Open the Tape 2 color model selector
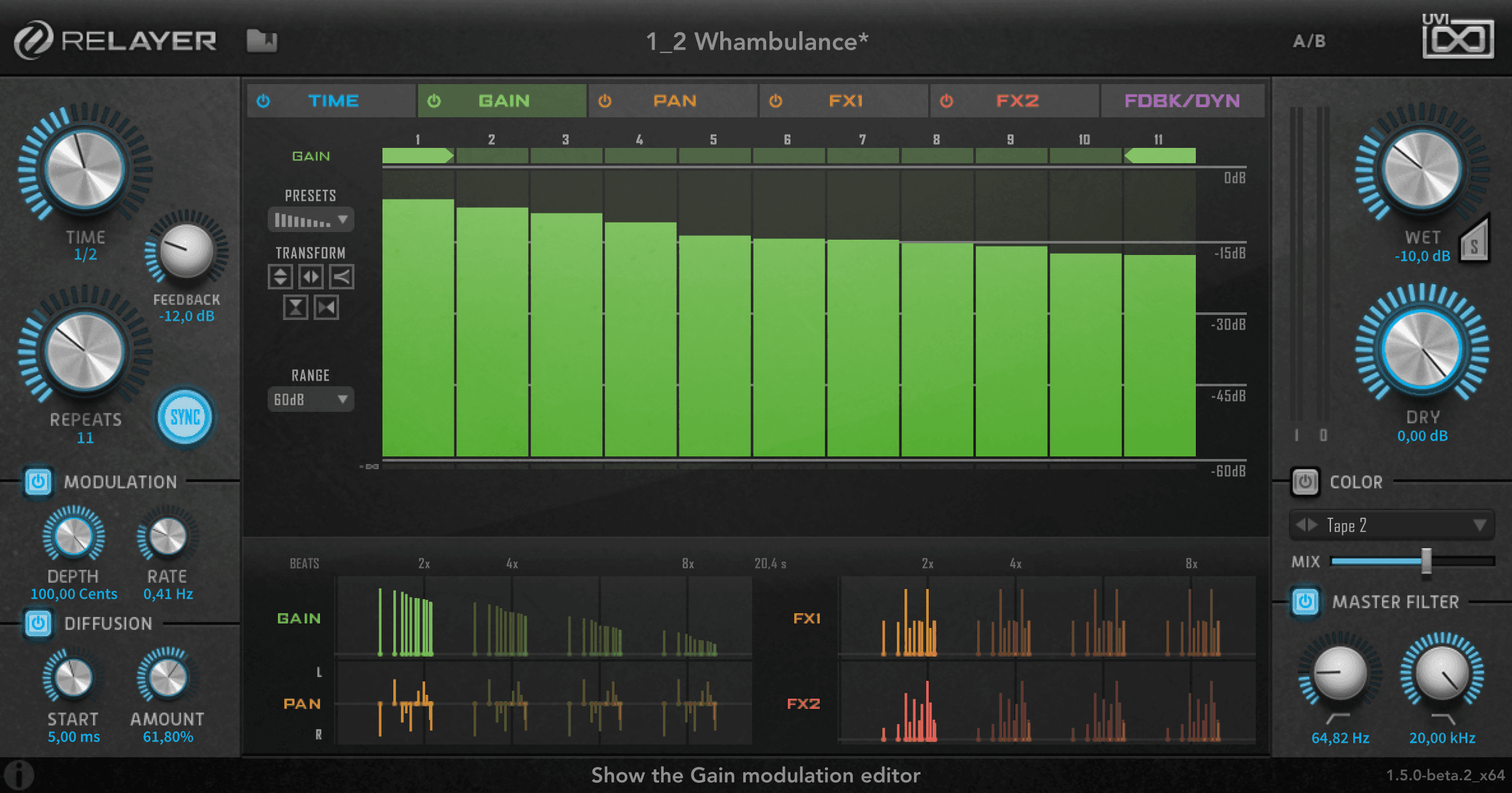 tap(1392, 525)
